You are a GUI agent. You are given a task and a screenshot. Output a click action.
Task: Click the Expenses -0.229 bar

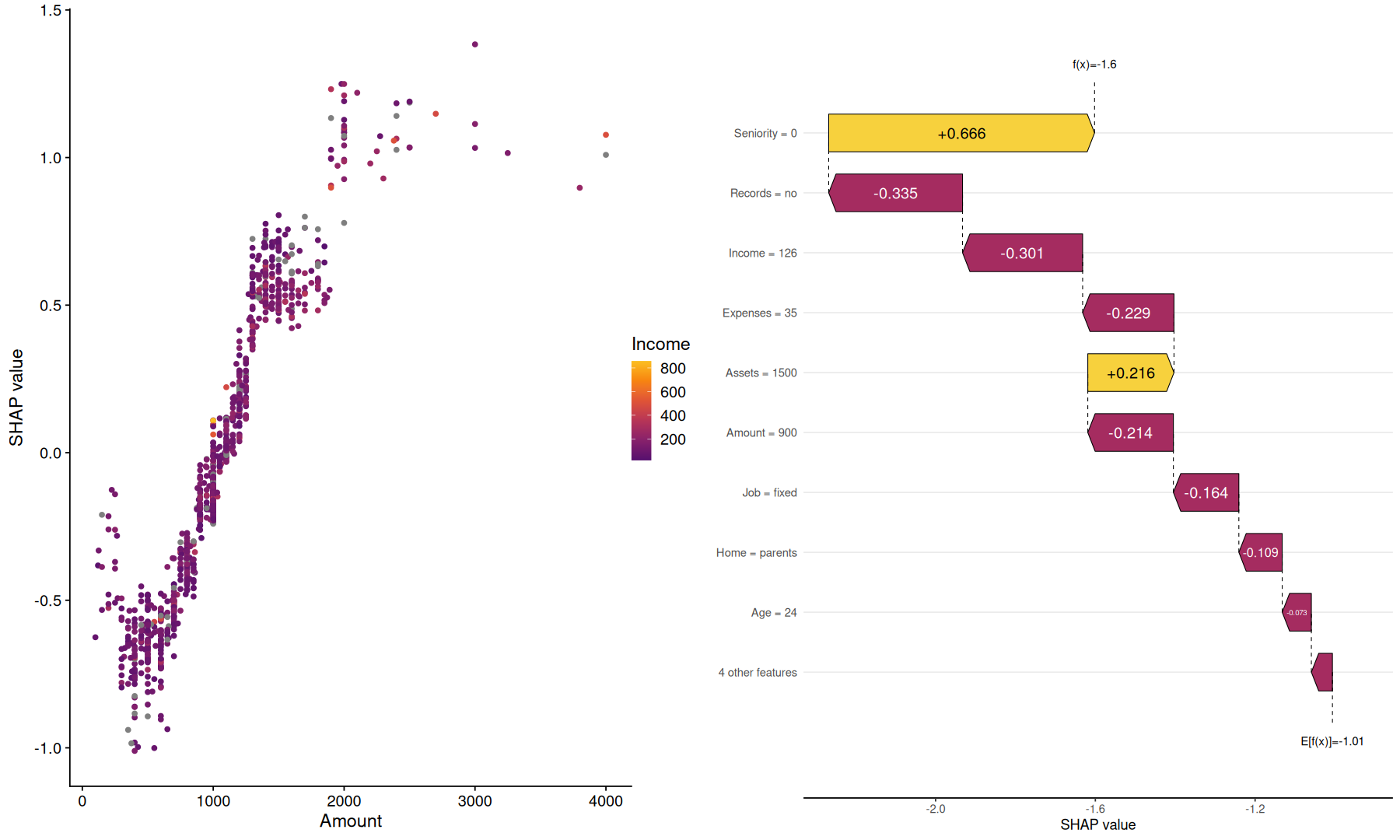[1129, 313]
